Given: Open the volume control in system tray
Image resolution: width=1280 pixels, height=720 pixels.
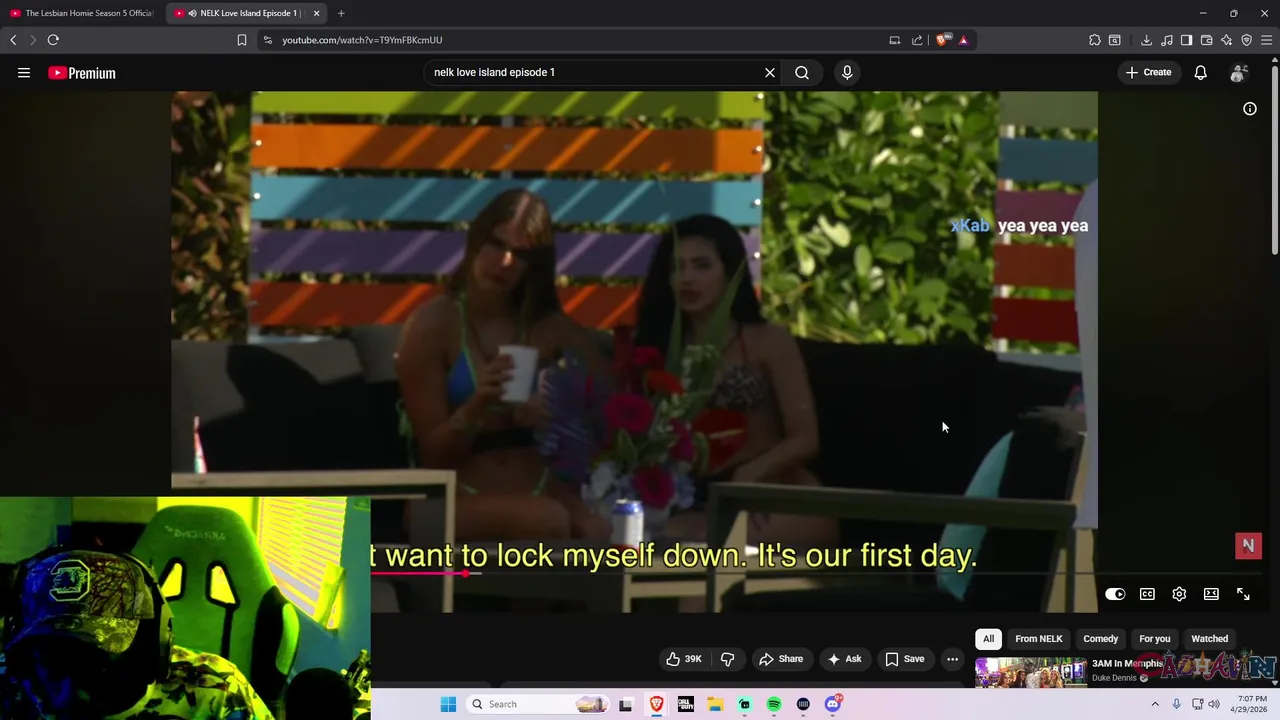Looking at the screenshot, I should (x=1214, y=704).
